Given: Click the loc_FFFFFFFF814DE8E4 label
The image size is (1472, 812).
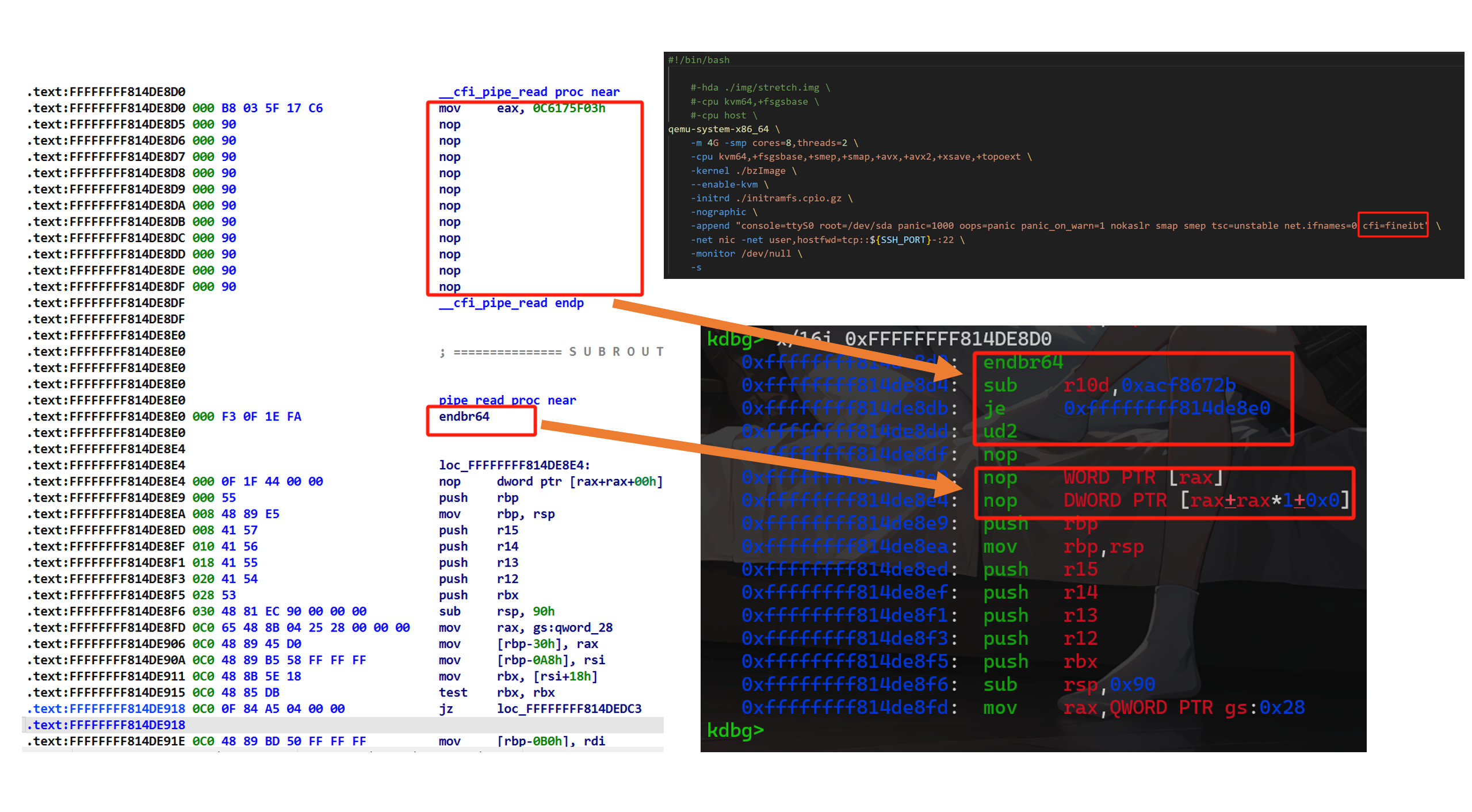Looking at the screenshot, I should point(514,465).
